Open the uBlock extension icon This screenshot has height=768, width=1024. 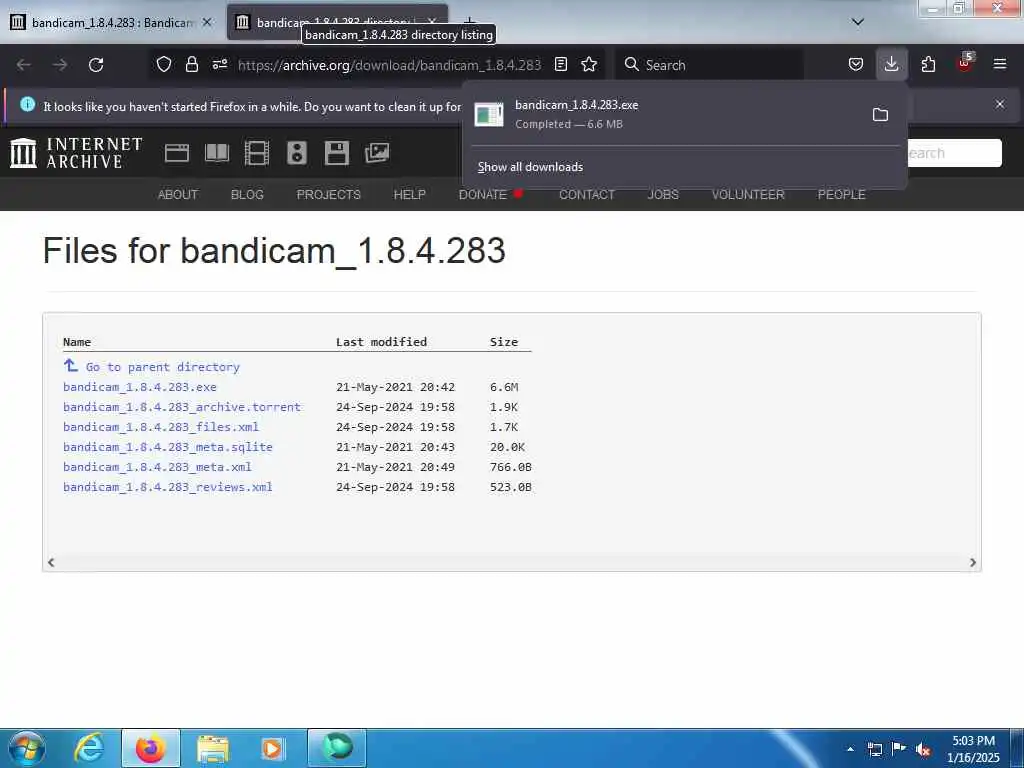(965, 63)
